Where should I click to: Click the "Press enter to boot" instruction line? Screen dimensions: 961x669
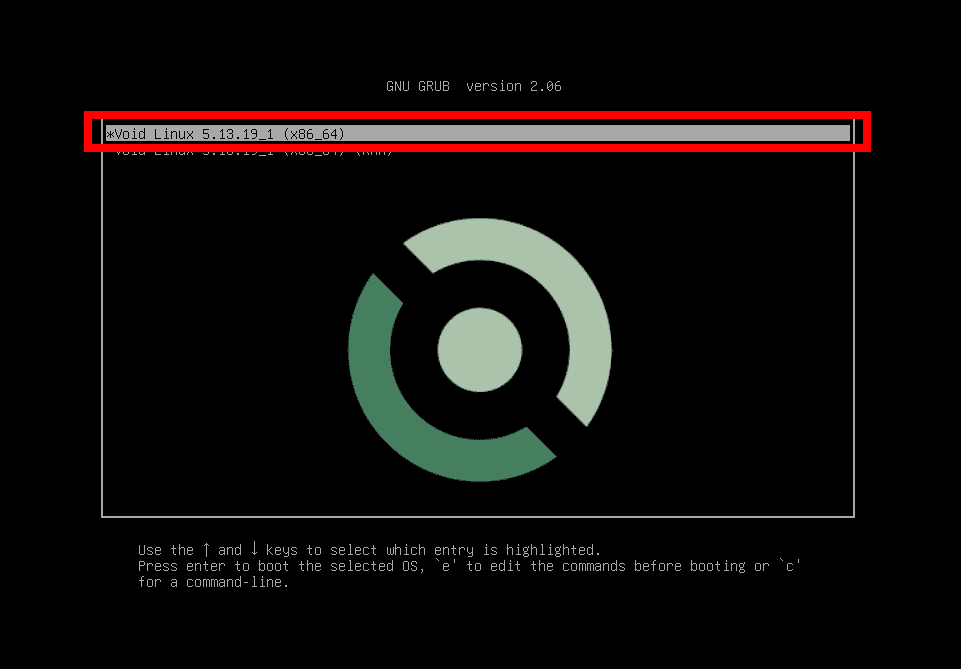[x=469, y=565]
